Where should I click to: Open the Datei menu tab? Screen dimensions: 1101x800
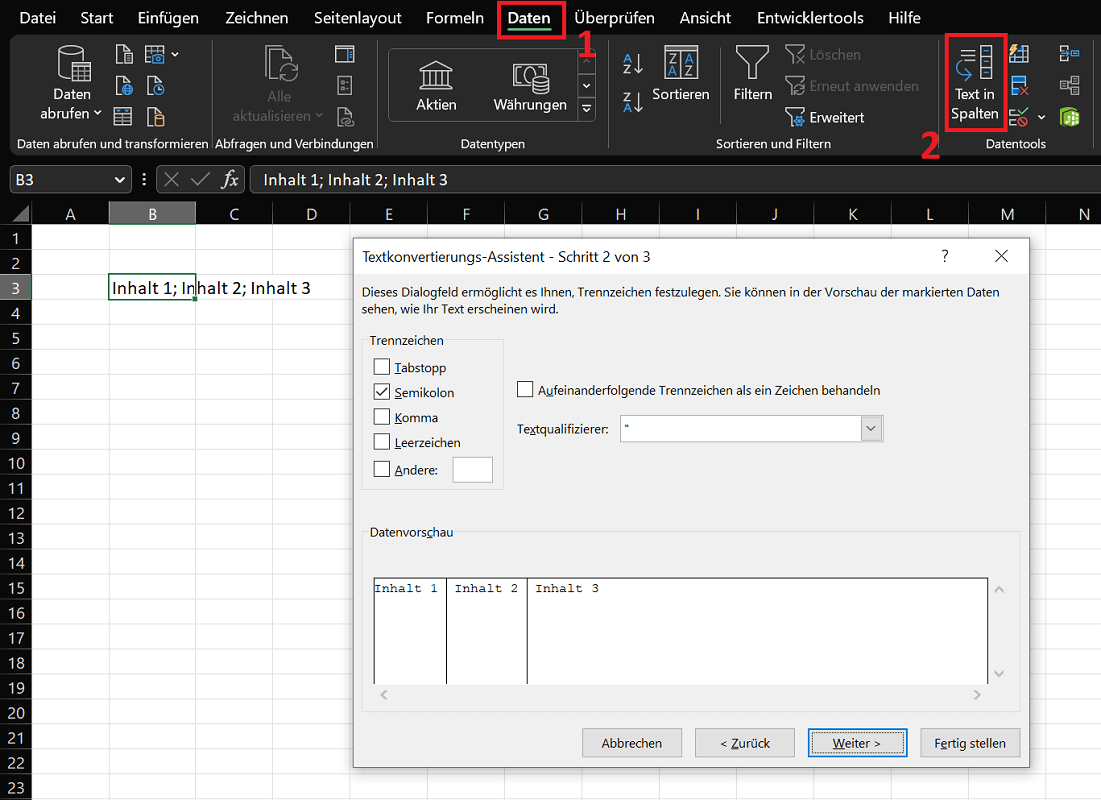coord(38,18)
